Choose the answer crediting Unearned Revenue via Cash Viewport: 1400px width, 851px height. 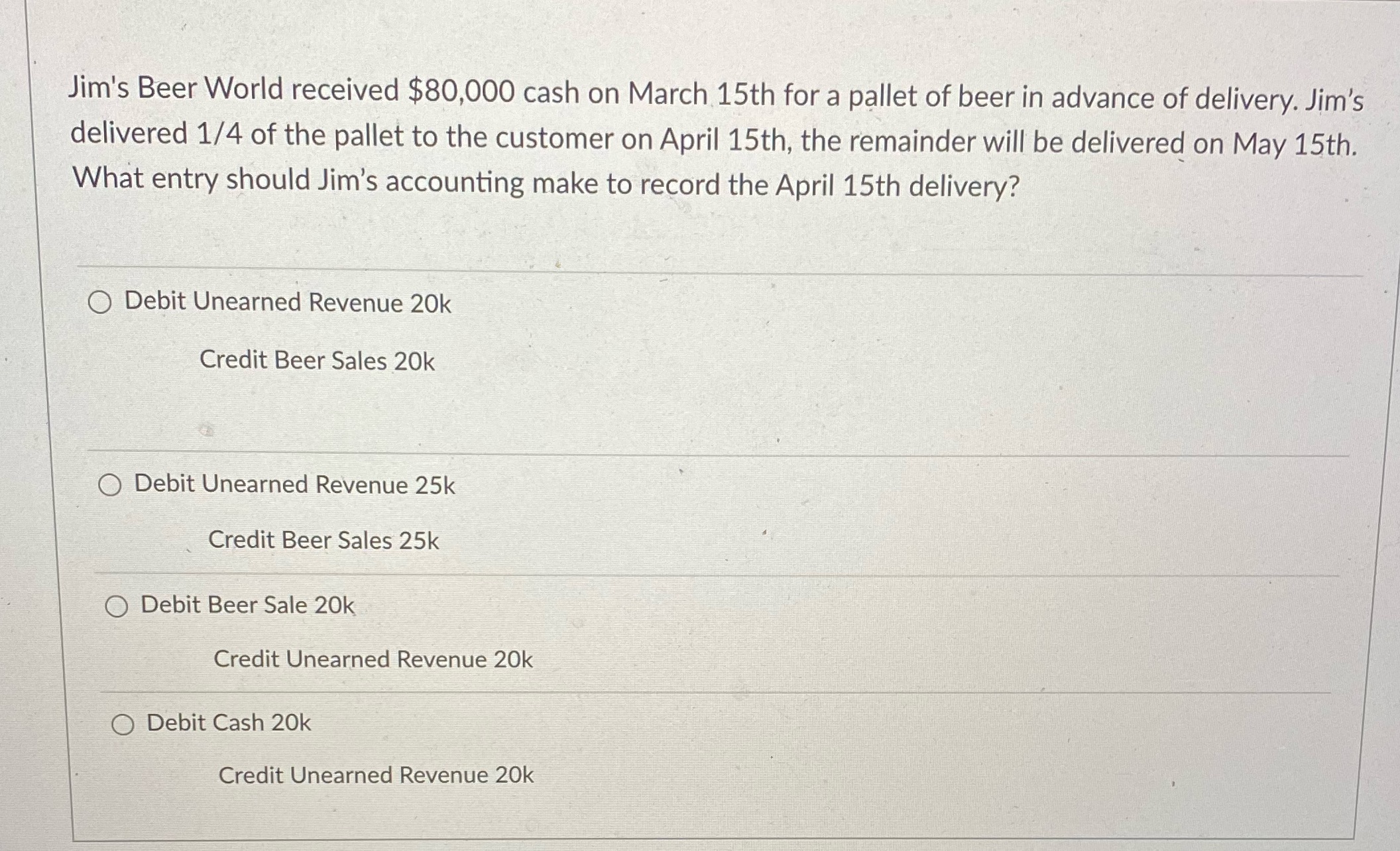click(x=125, y=724)
